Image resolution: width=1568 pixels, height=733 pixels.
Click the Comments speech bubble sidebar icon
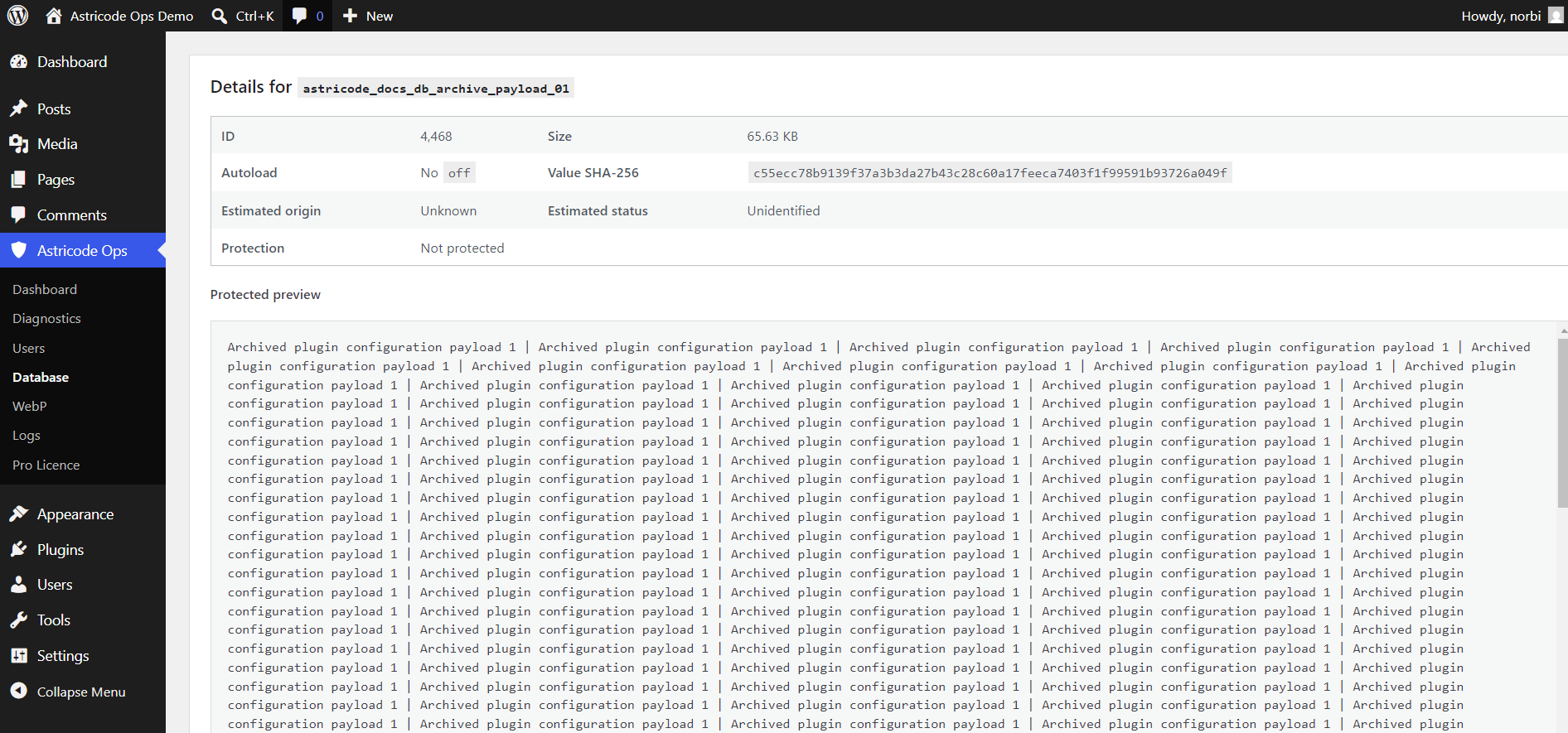[18, 215]
